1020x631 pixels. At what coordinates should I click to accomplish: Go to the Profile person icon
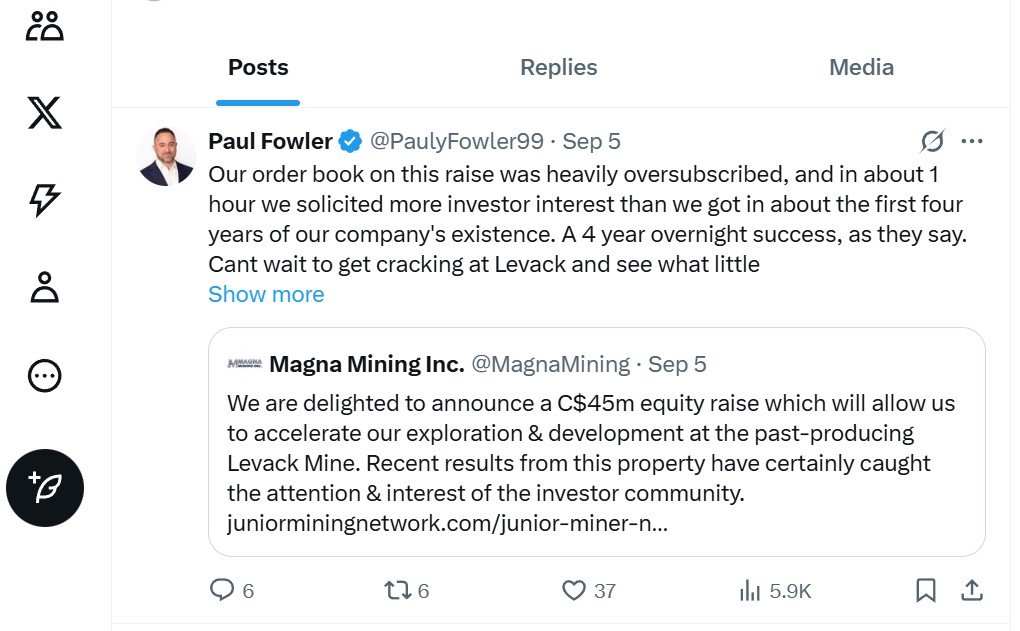[45, 287]
